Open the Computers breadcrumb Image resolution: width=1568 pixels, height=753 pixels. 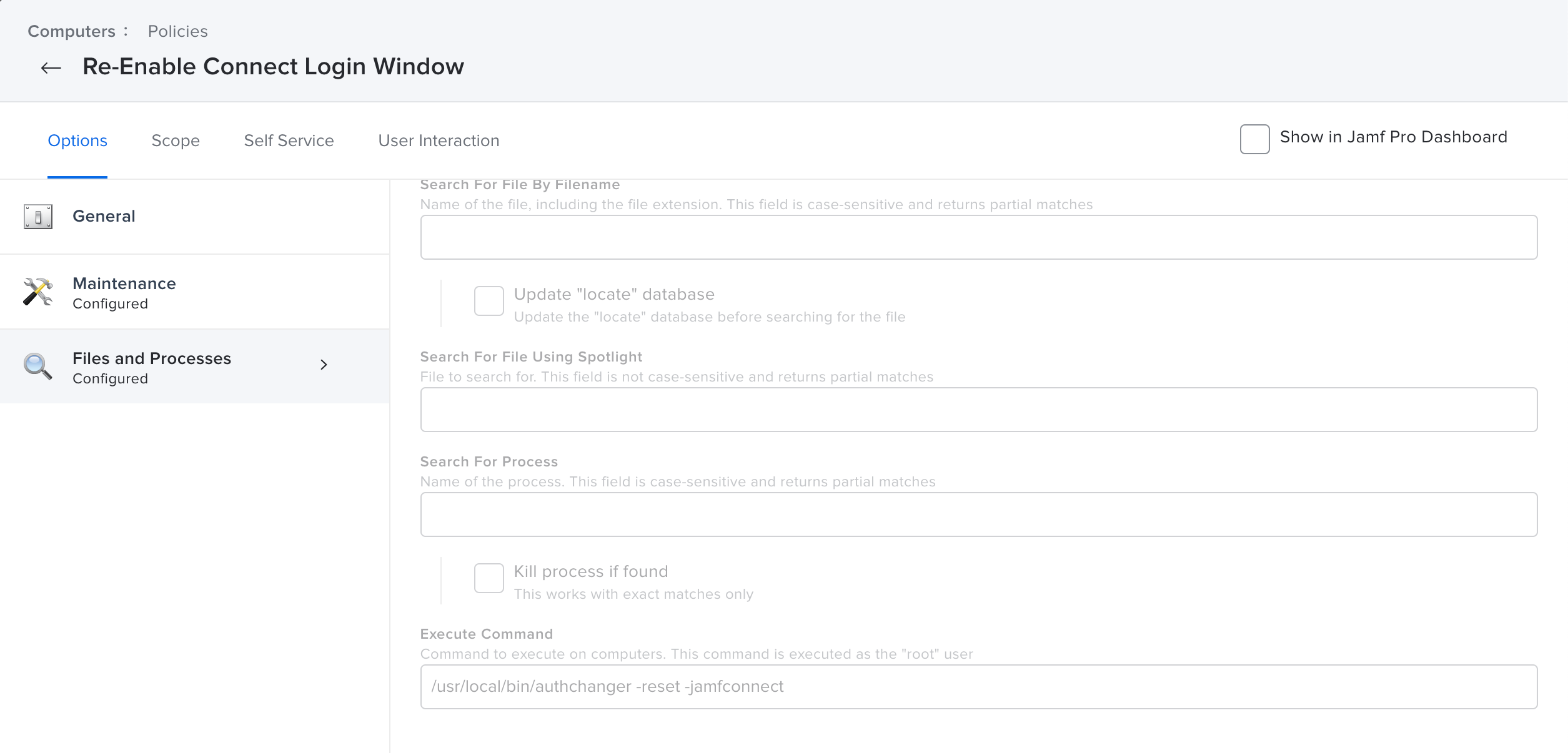tap(71, 31)
